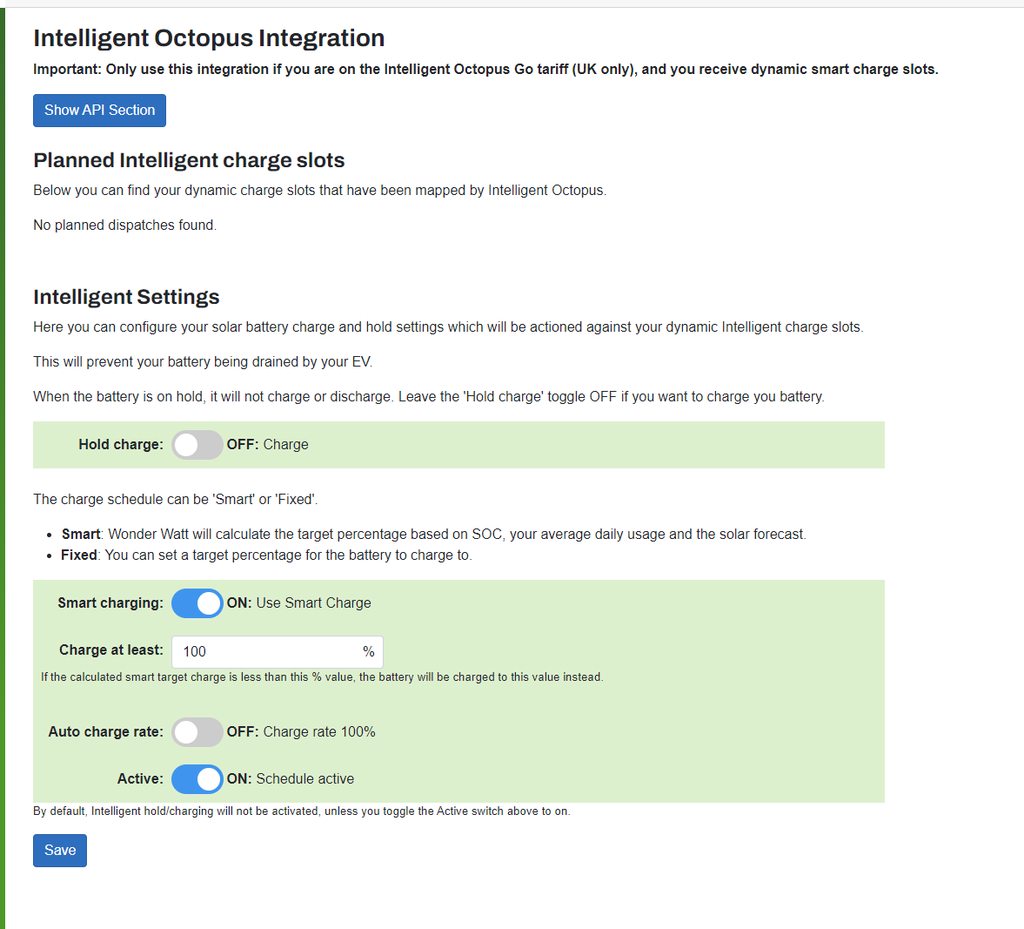Click the 'ON: Use Smart Charge' status text
Viewport: 1024px width, 929px height.
click(x=299, y=604)
